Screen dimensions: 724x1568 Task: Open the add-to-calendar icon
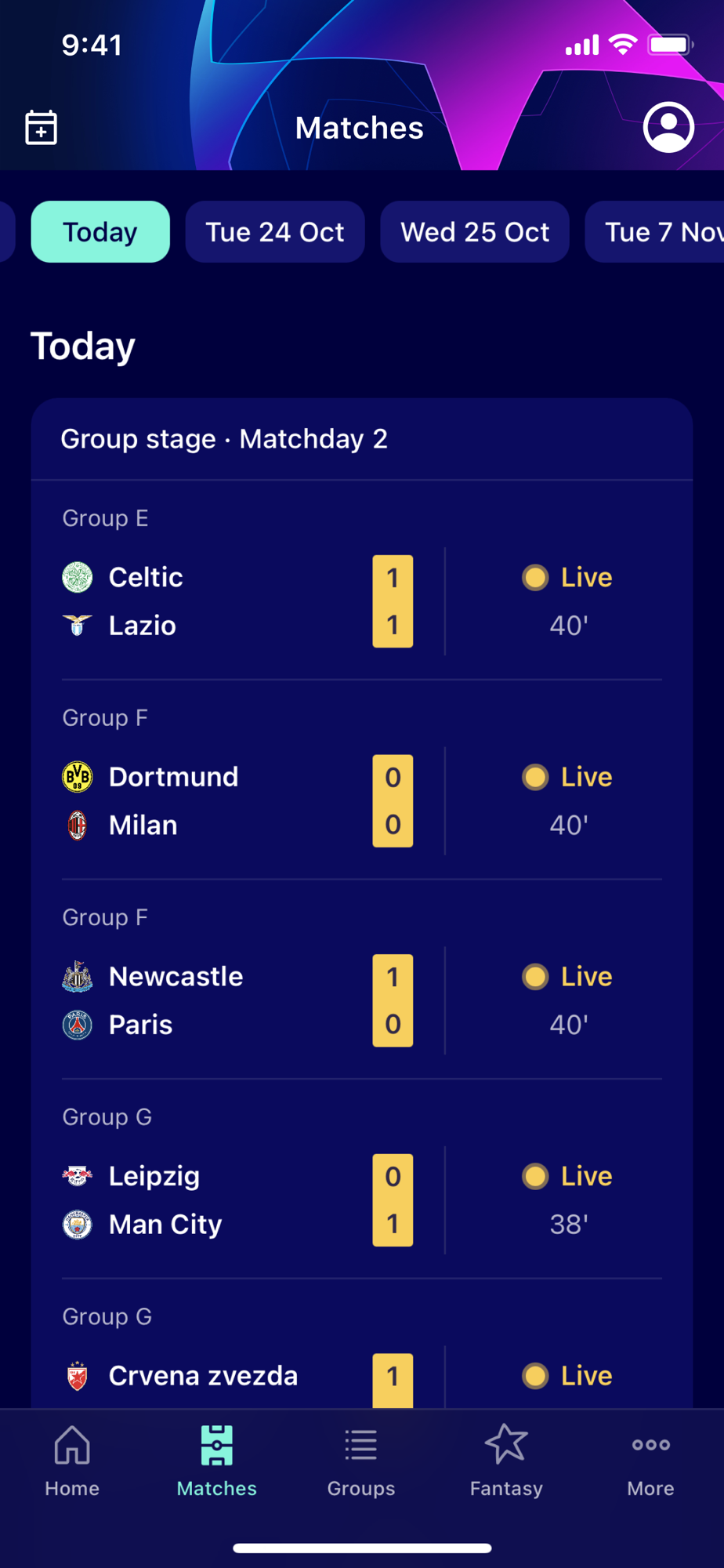coord(42,128)
